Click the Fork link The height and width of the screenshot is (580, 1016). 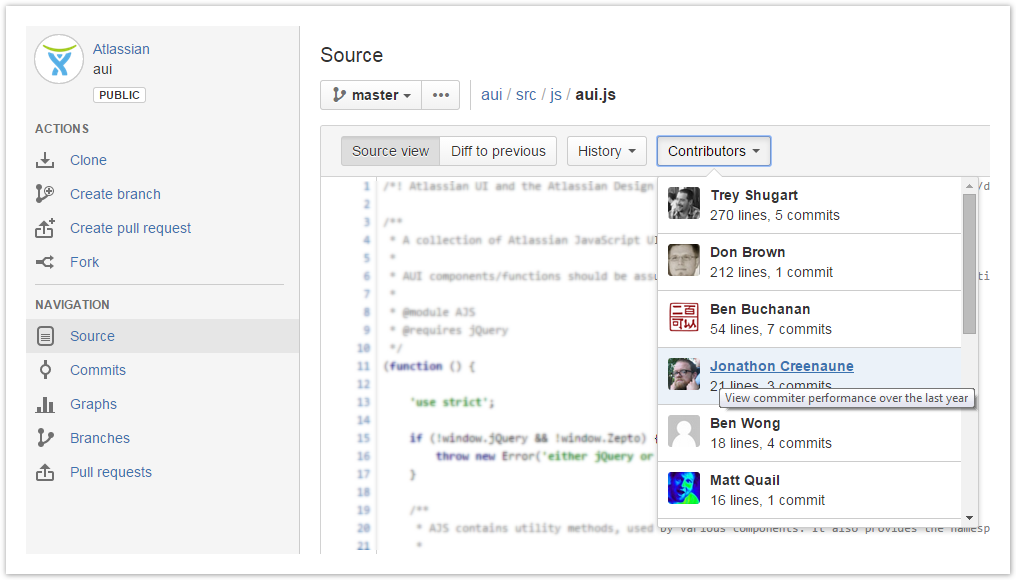pos(84,262)
